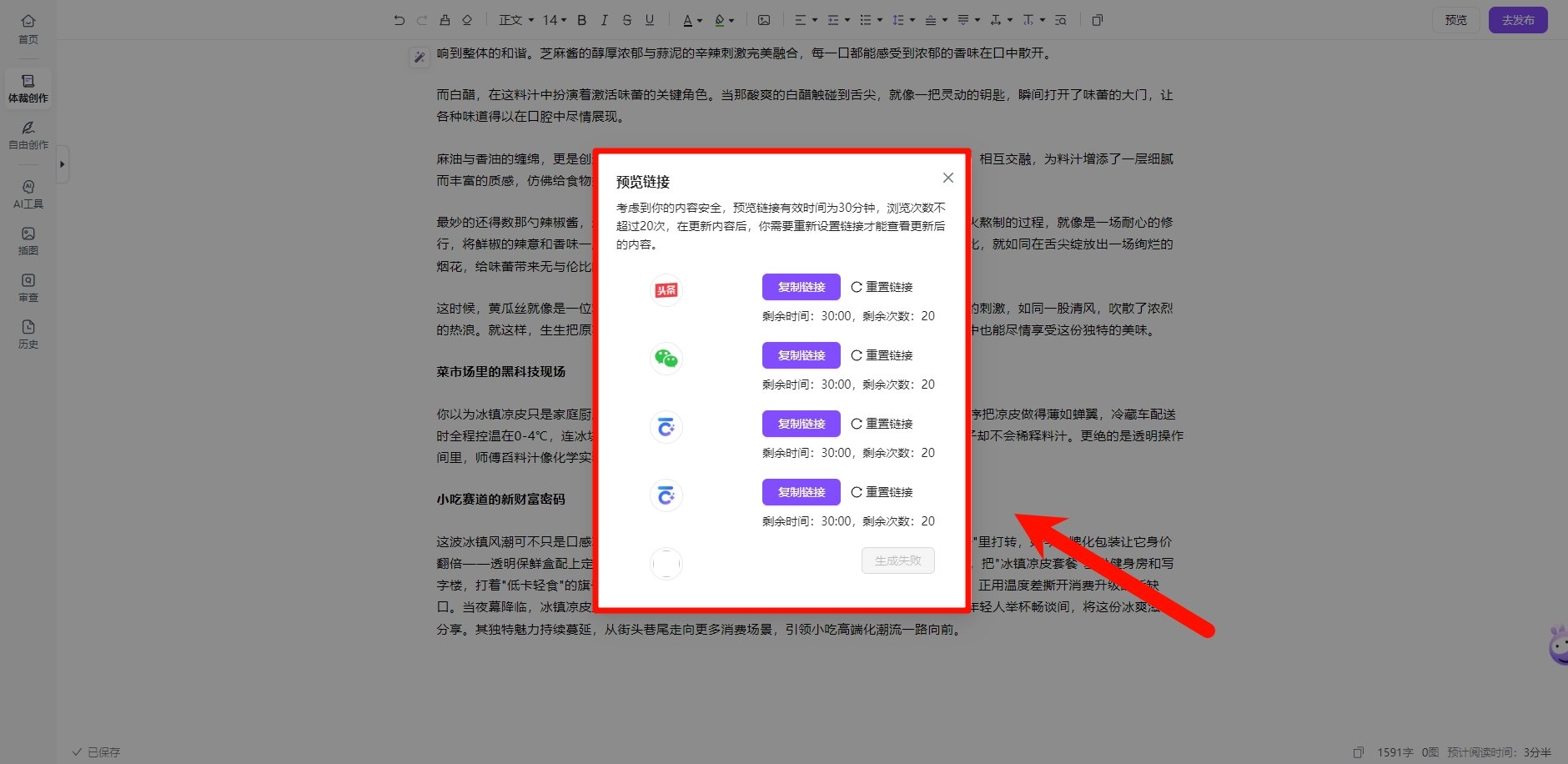The width and height of the screenshot is (1568, 764).
Task: Click the WeChat platform icon
Action: pos(666,359)
